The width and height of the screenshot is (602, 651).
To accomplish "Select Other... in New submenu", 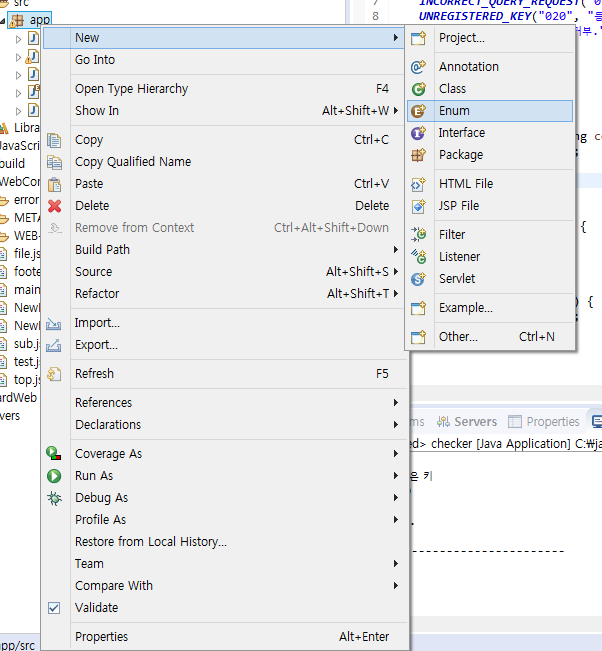I will coord(490,337).
